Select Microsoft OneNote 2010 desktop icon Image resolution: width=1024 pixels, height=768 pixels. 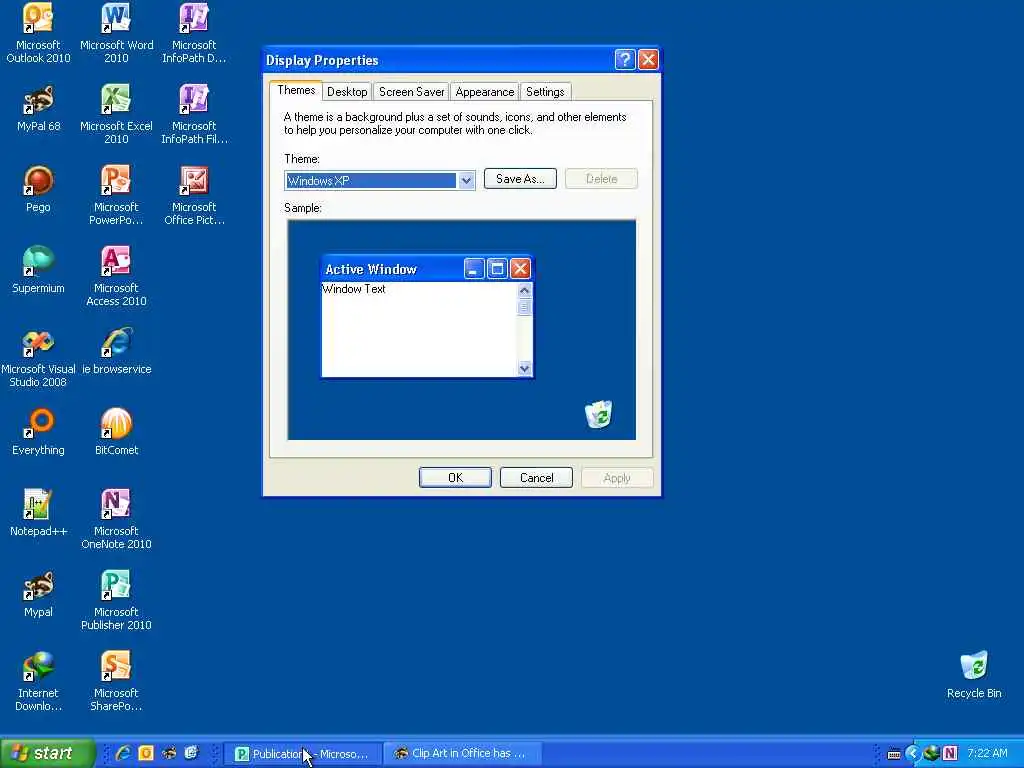(116, 519)
